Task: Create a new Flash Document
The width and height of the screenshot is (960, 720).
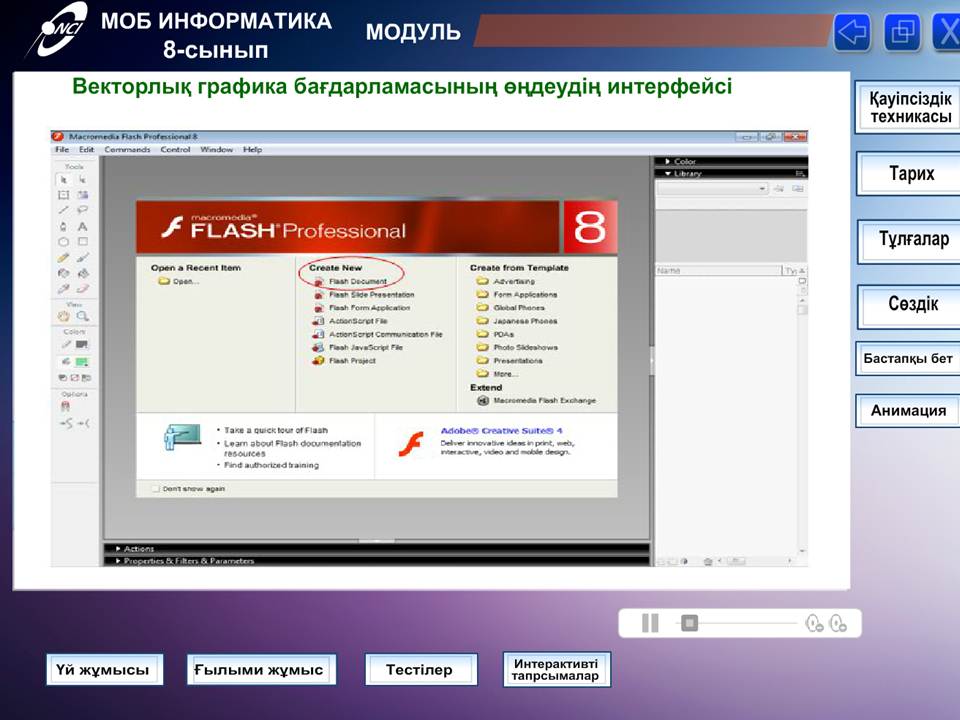Action: point(351,282)
